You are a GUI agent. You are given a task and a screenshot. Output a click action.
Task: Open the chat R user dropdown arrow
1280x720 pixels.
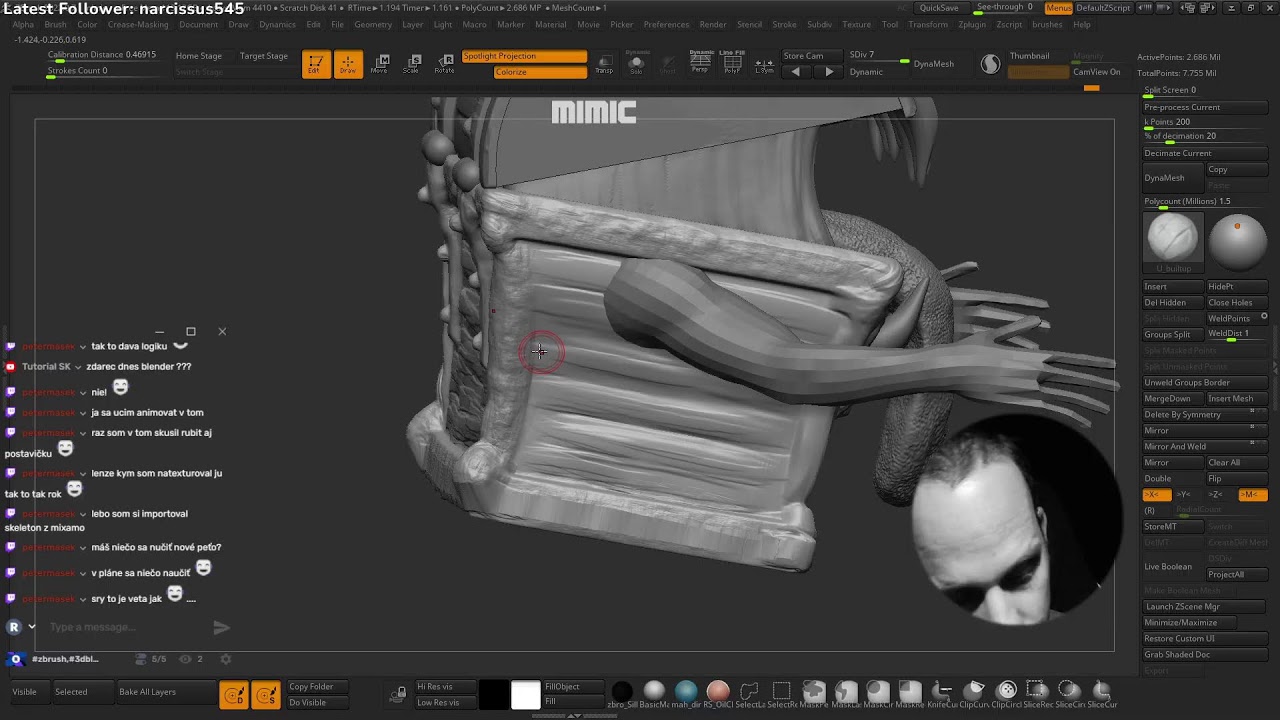[x=32, y=627]
